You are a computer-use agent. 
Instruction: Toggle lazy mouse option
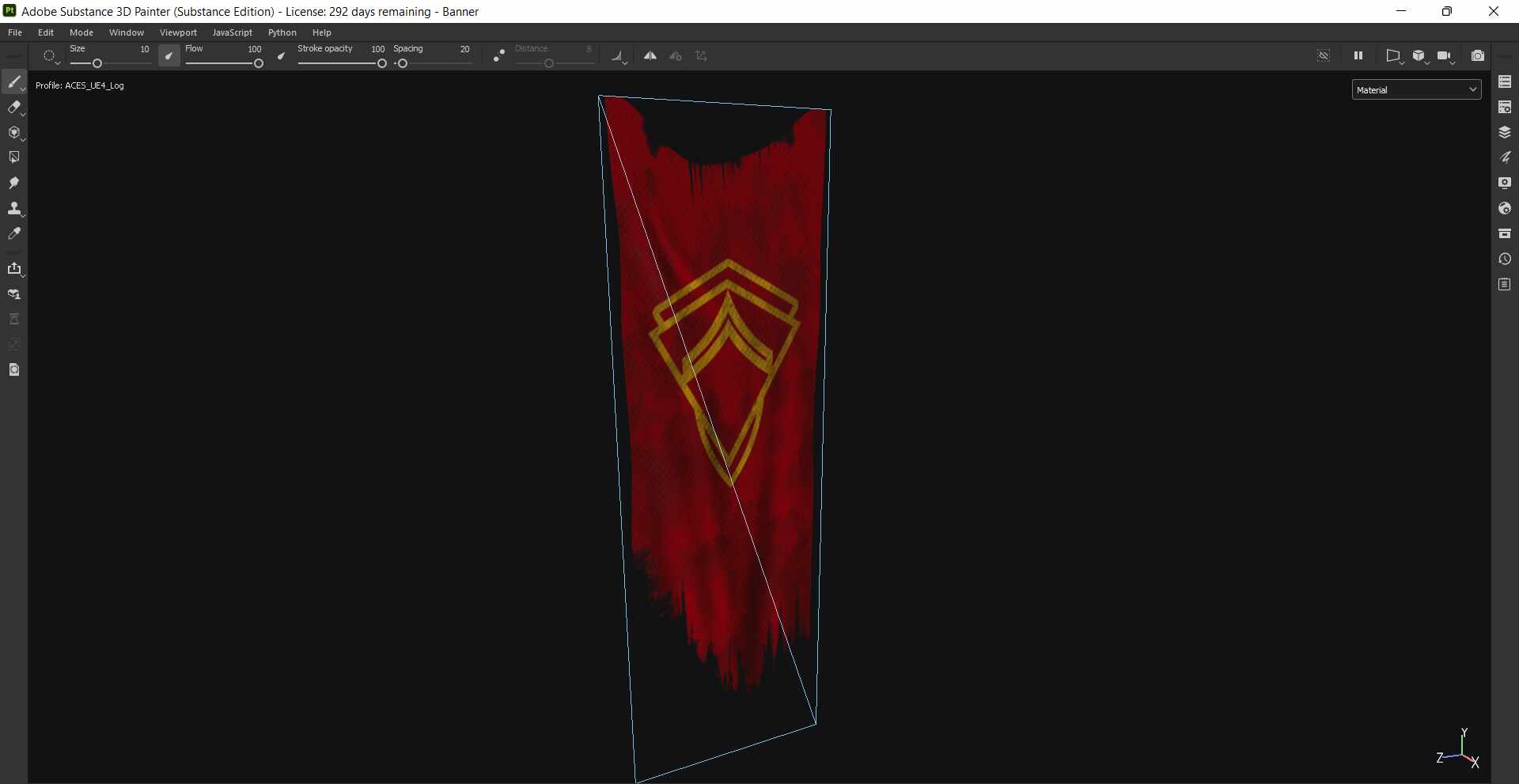click(498, 55)
